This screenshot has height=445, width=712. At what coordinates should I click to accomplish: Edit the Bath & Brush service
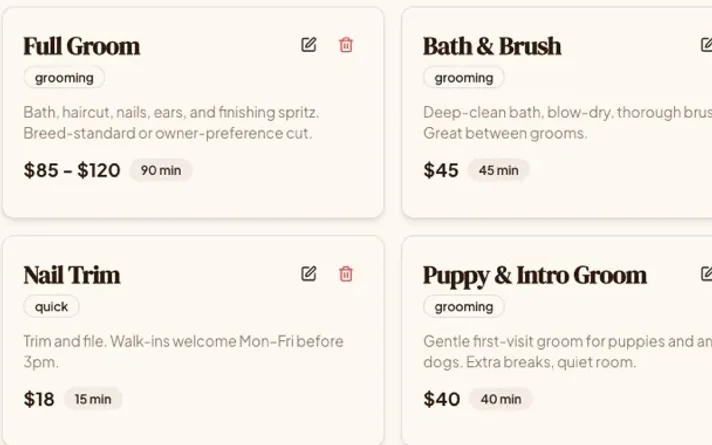click(706, 45)
